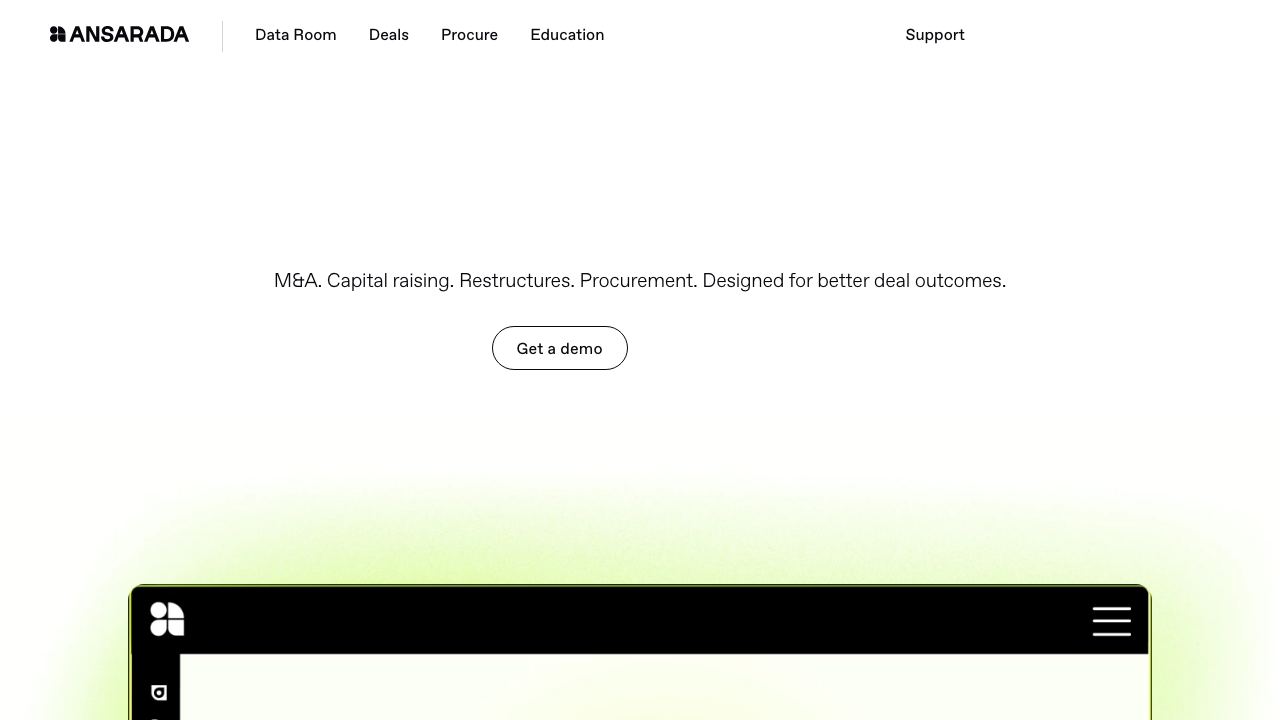
Task: Open the Data Room menu
Action: click(296, 35)
